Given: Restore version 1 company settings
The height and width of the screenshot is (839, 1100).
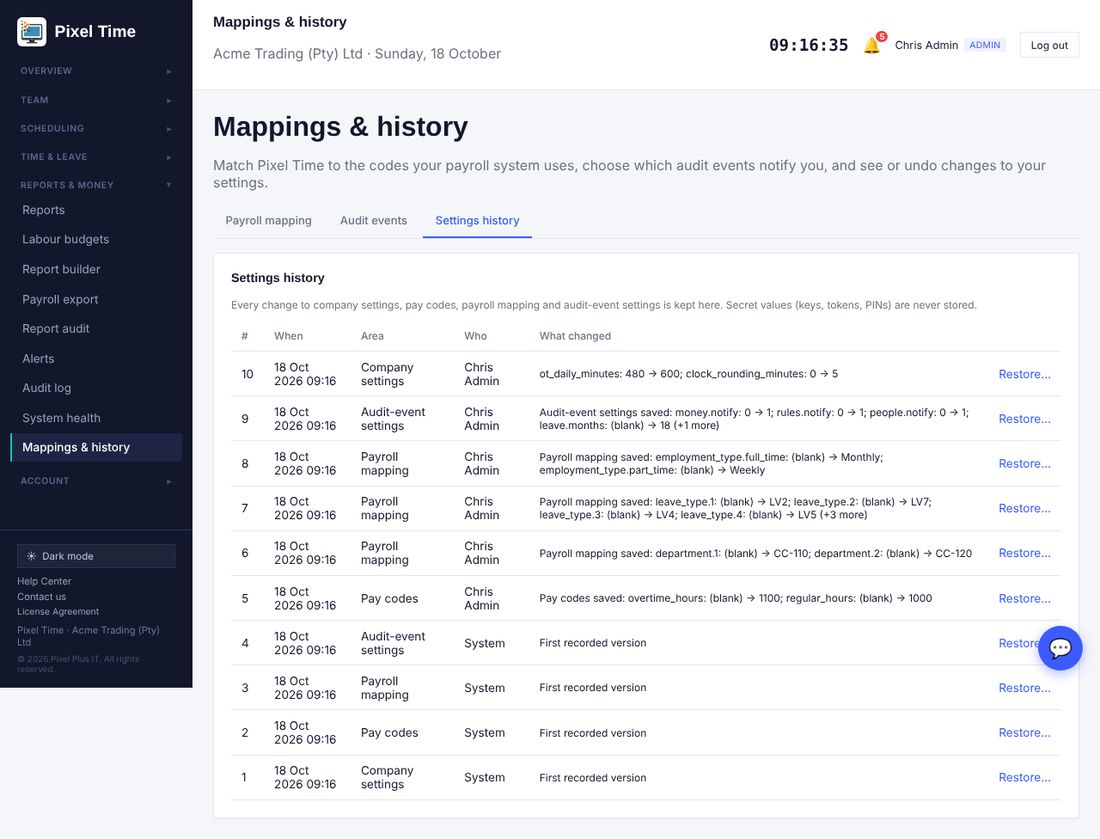Looking at the screenshot, I should (1024, 778).
